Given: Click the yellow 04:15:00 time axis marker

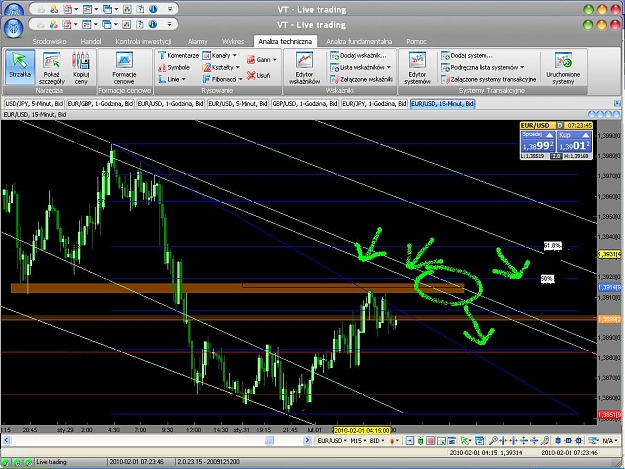Looking at the screenshot, I should (x=362, y=430).
